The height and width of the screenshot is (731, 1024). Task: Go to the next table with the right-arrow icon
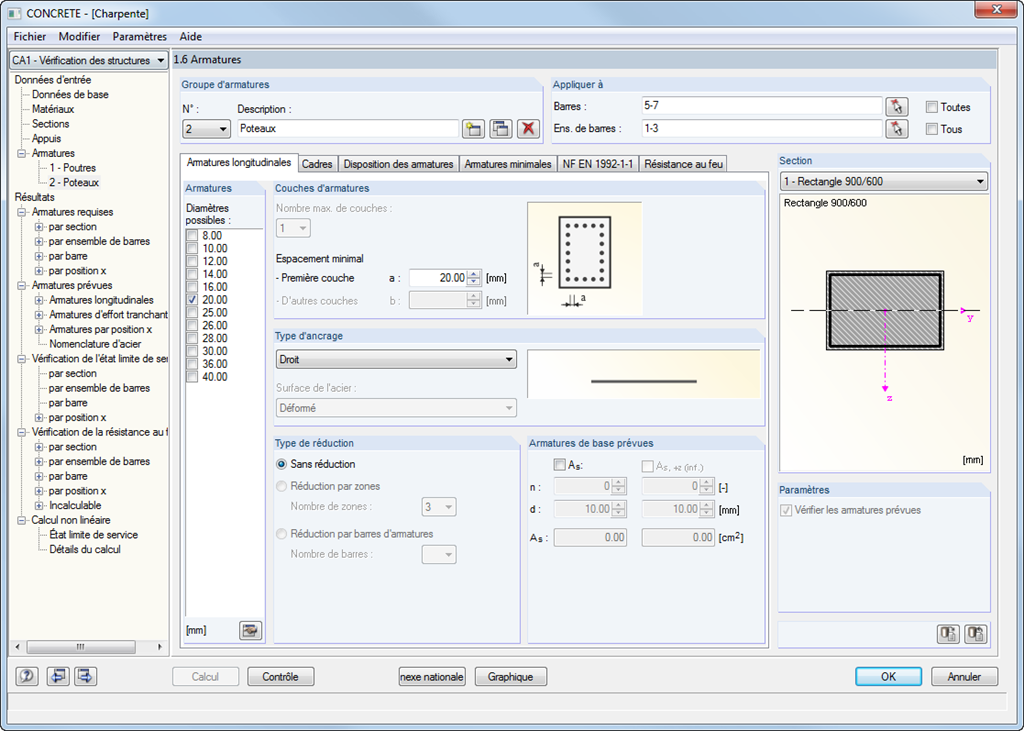86,676
